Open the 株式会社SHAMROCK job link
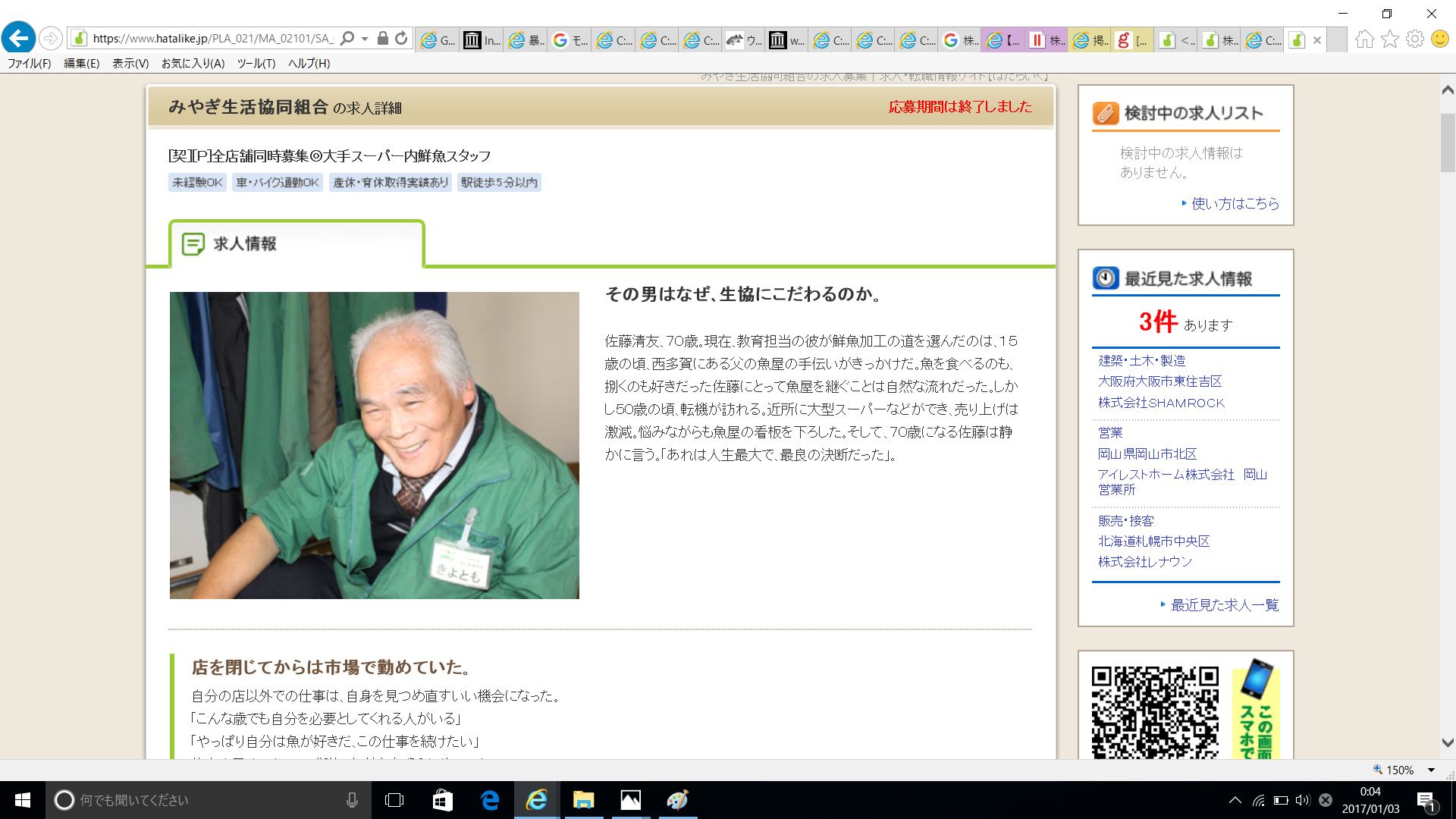This screenshot has height=819, width=1456. [1161, 403]
